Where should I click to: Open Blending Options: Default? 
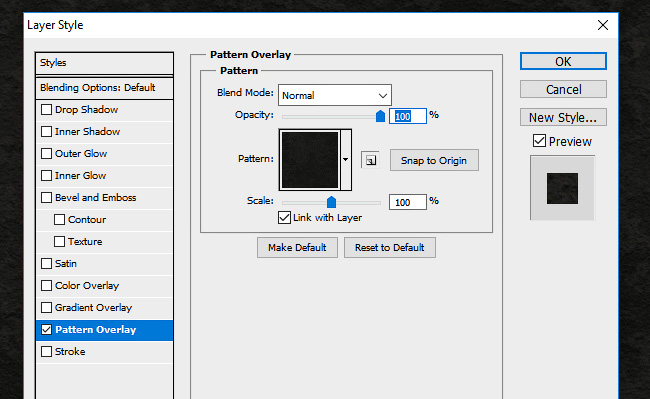pos(104,88)
